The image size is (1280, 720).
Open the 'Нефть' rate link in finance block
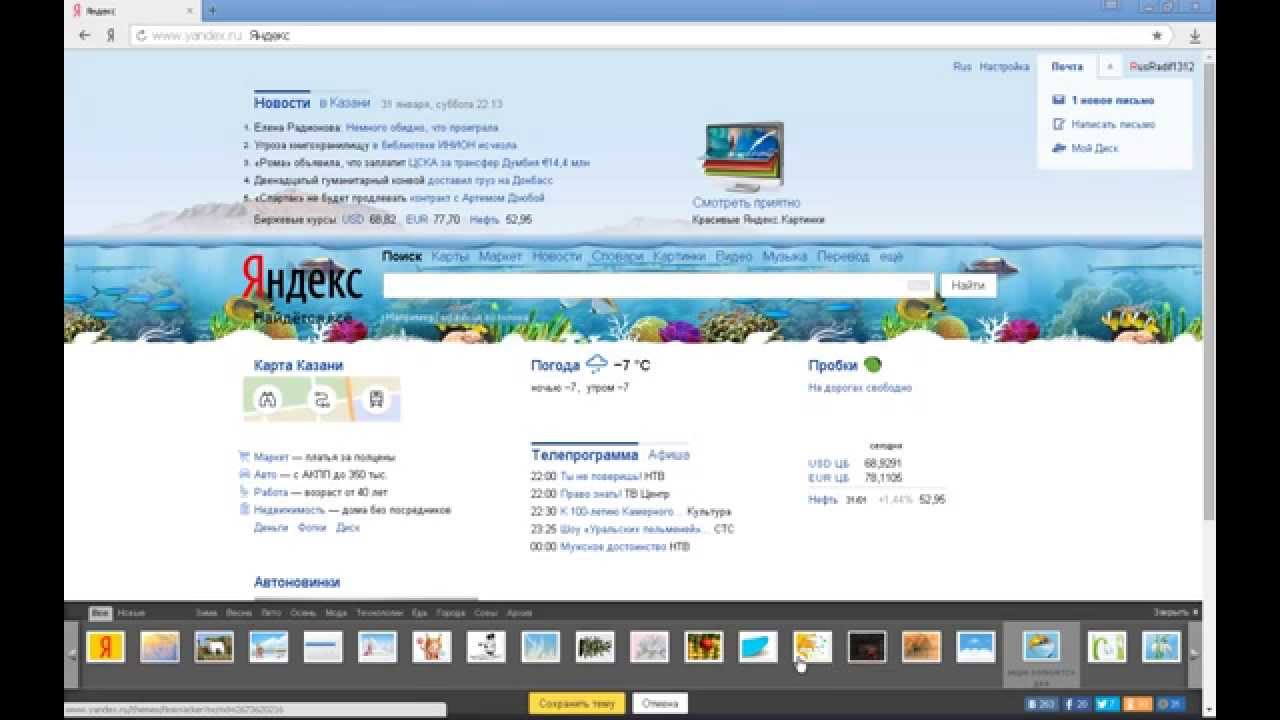click(x=823, y=500)
